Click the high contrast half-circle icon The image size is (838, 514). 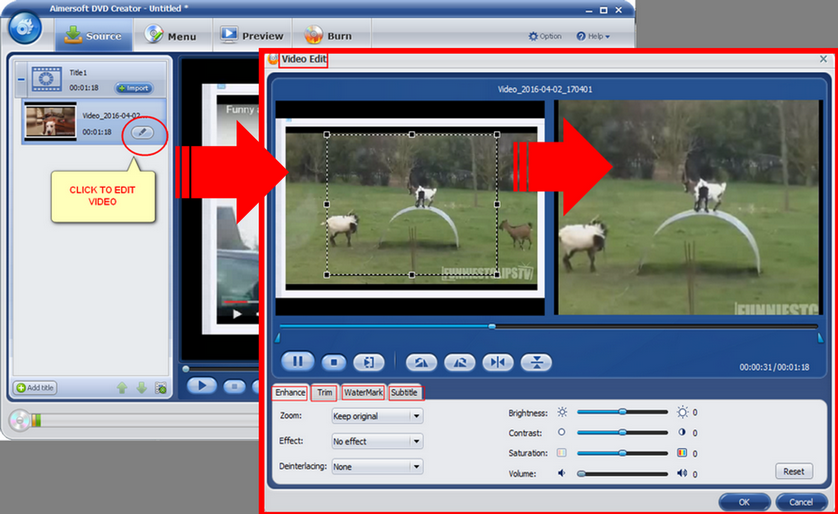coord(682,432)
